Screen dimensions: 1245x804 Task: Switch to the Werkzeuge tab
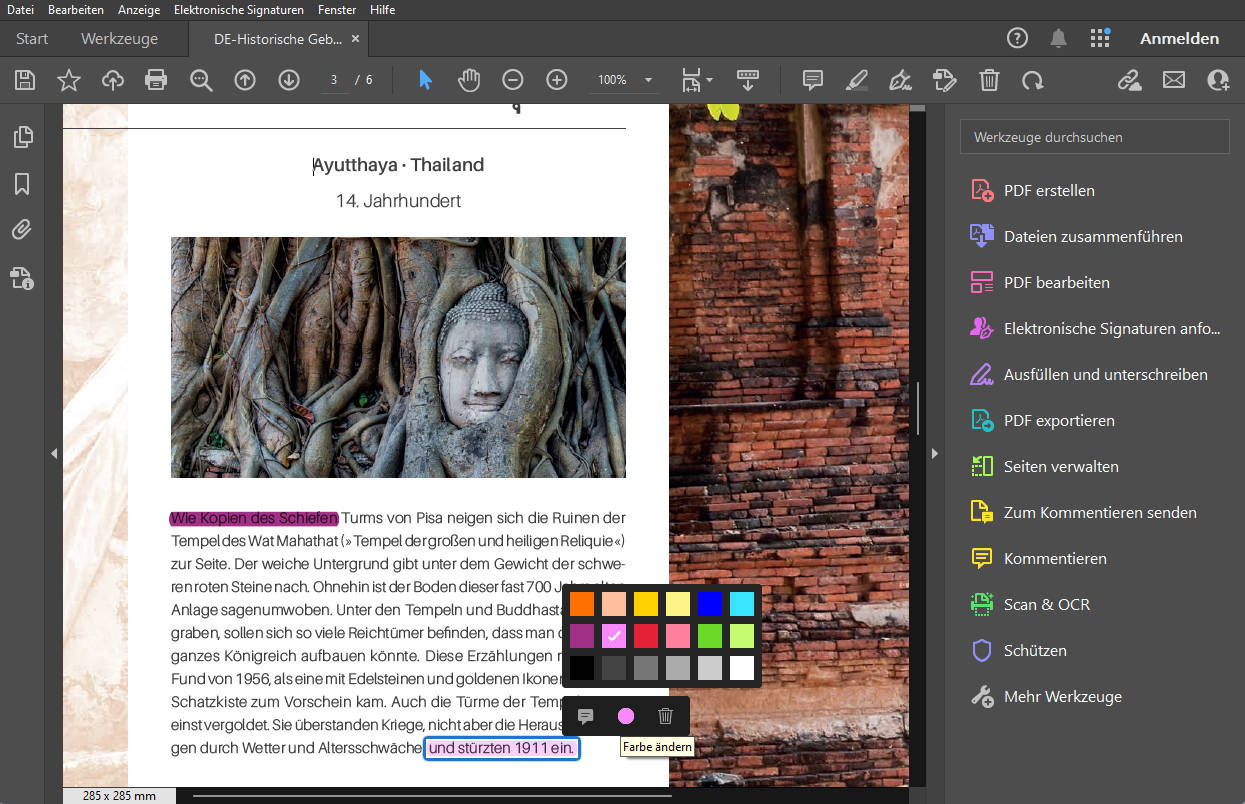117,38
